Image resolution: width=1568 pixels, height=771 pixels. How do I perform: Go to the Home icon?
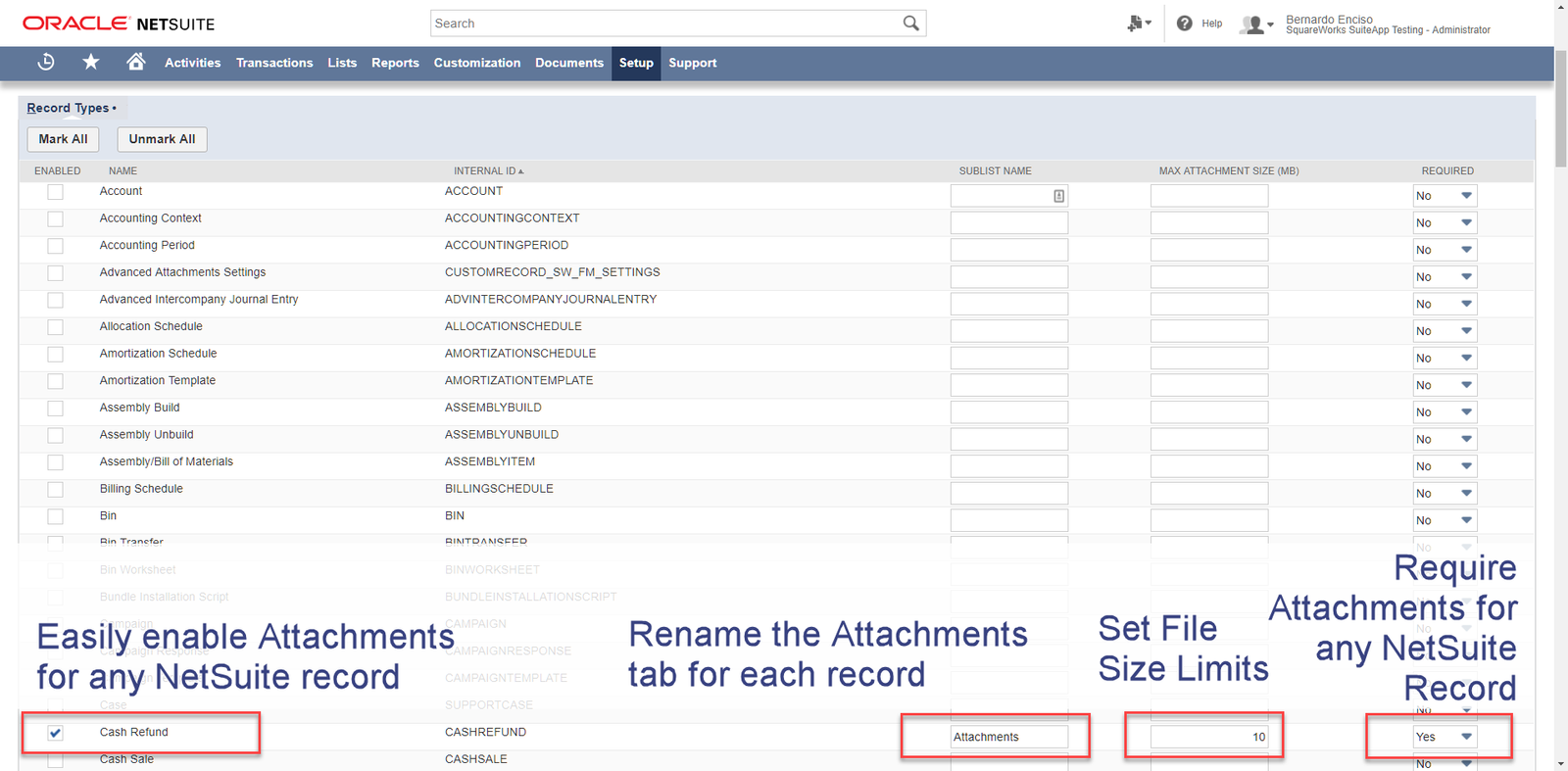136,62
